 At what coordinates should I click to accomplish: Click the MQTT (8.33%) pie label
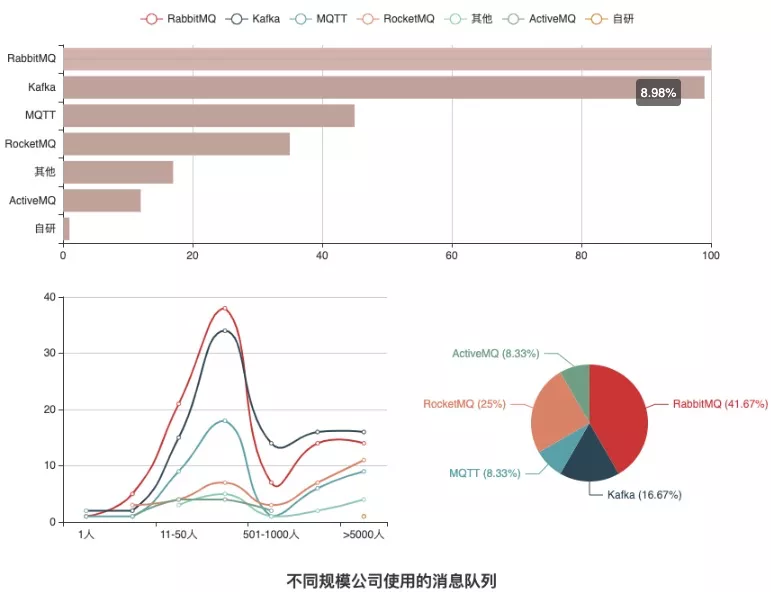point(485,474)
